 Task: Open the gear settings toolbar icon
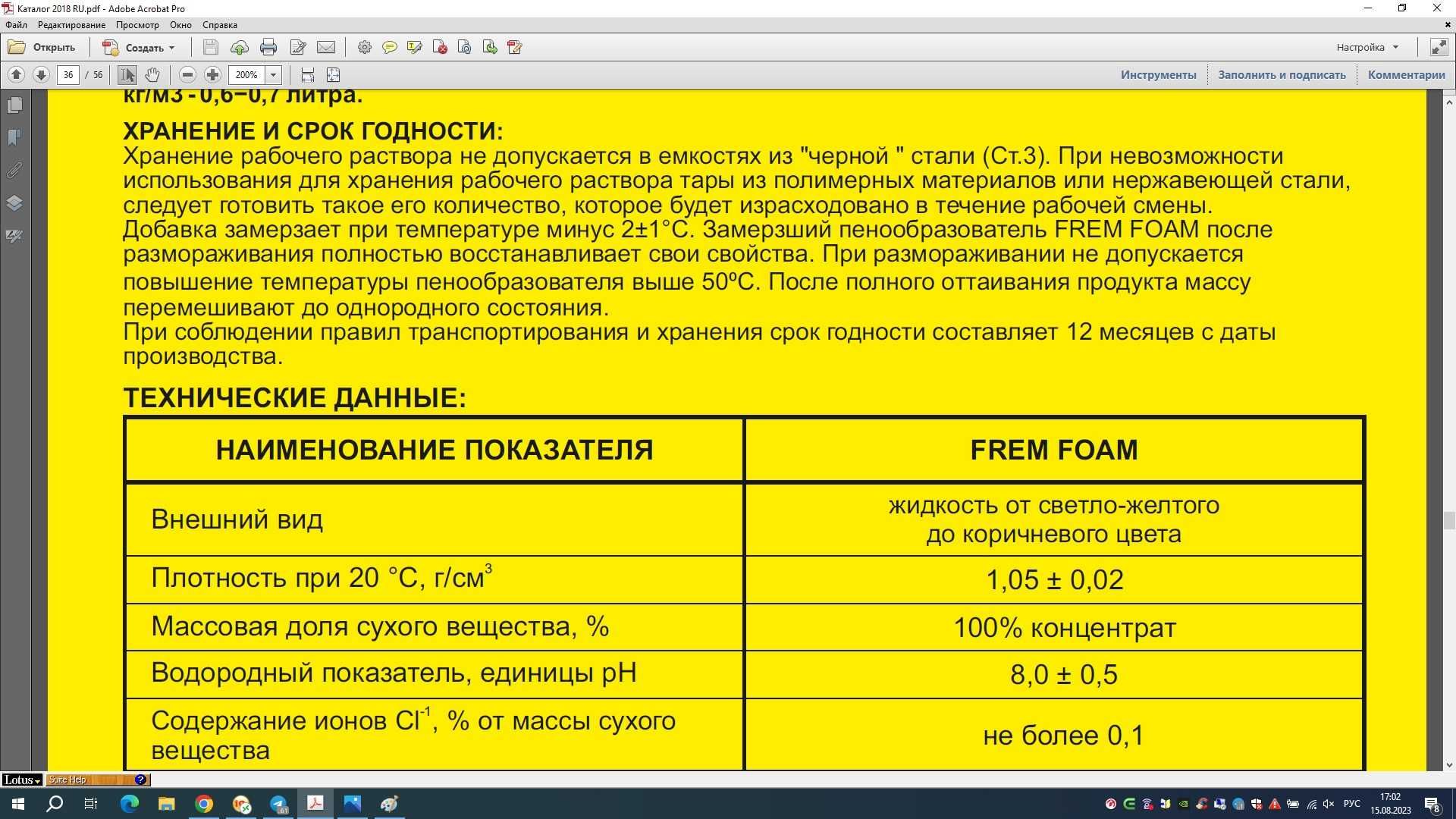coord(365,47)
